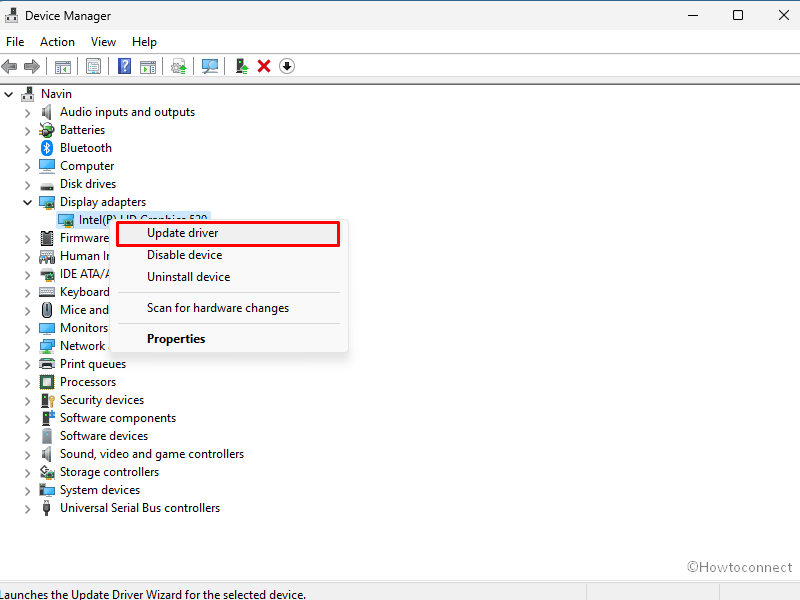Open the File menu
The height and width of the screenshot is (600, 800).
15,42
